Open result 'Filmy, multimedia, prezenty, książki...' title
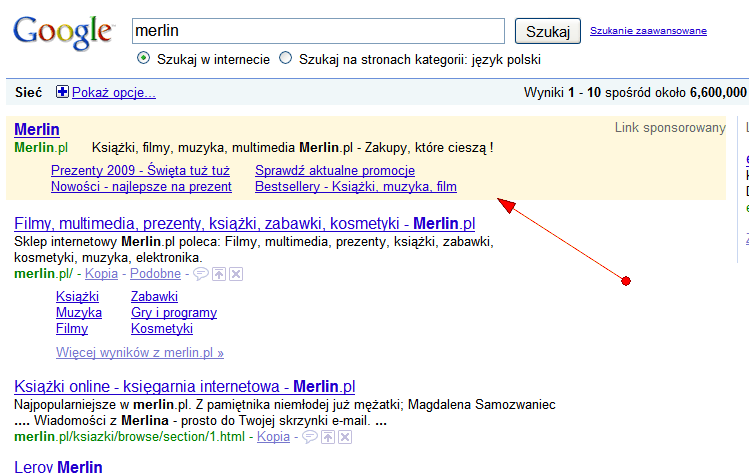Image resolution: width=749 pixels, height=473 pixels. point(245,223)
